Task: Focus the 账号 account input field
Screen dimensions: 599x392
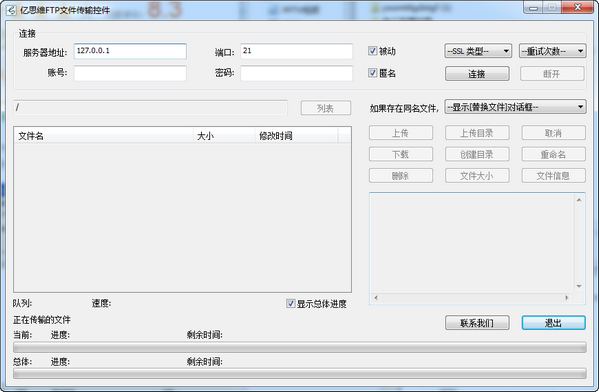Action: 130,73
